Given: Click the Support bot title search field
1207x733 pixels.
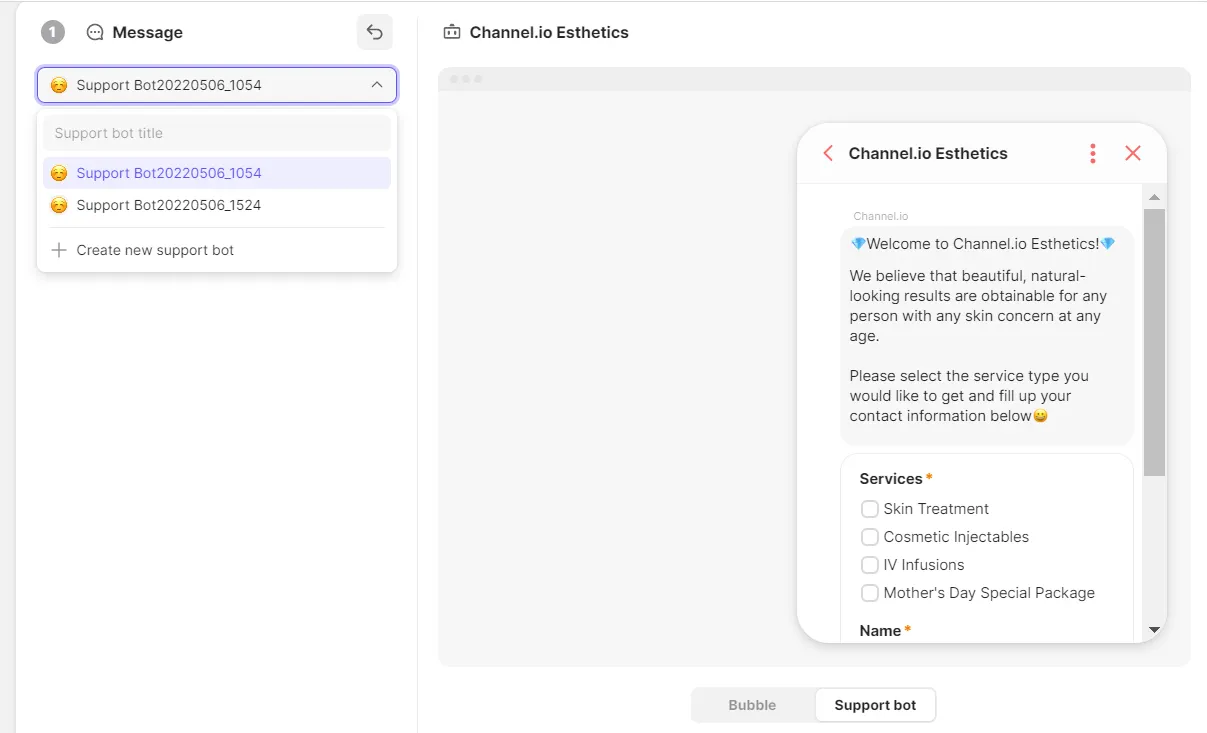Looking at the screenshot, I should coord(216,133).
